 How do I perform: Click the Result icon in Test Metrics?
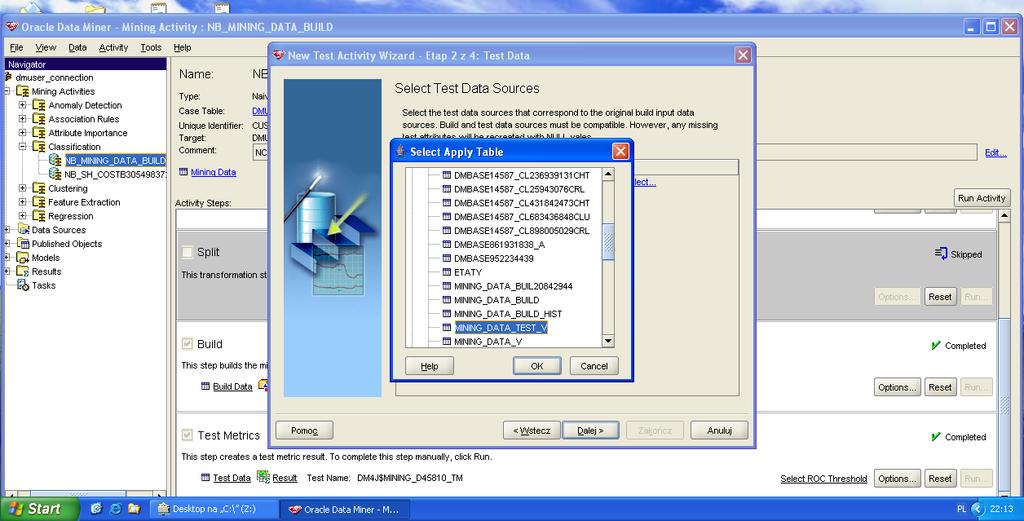(x=263, y=477)
